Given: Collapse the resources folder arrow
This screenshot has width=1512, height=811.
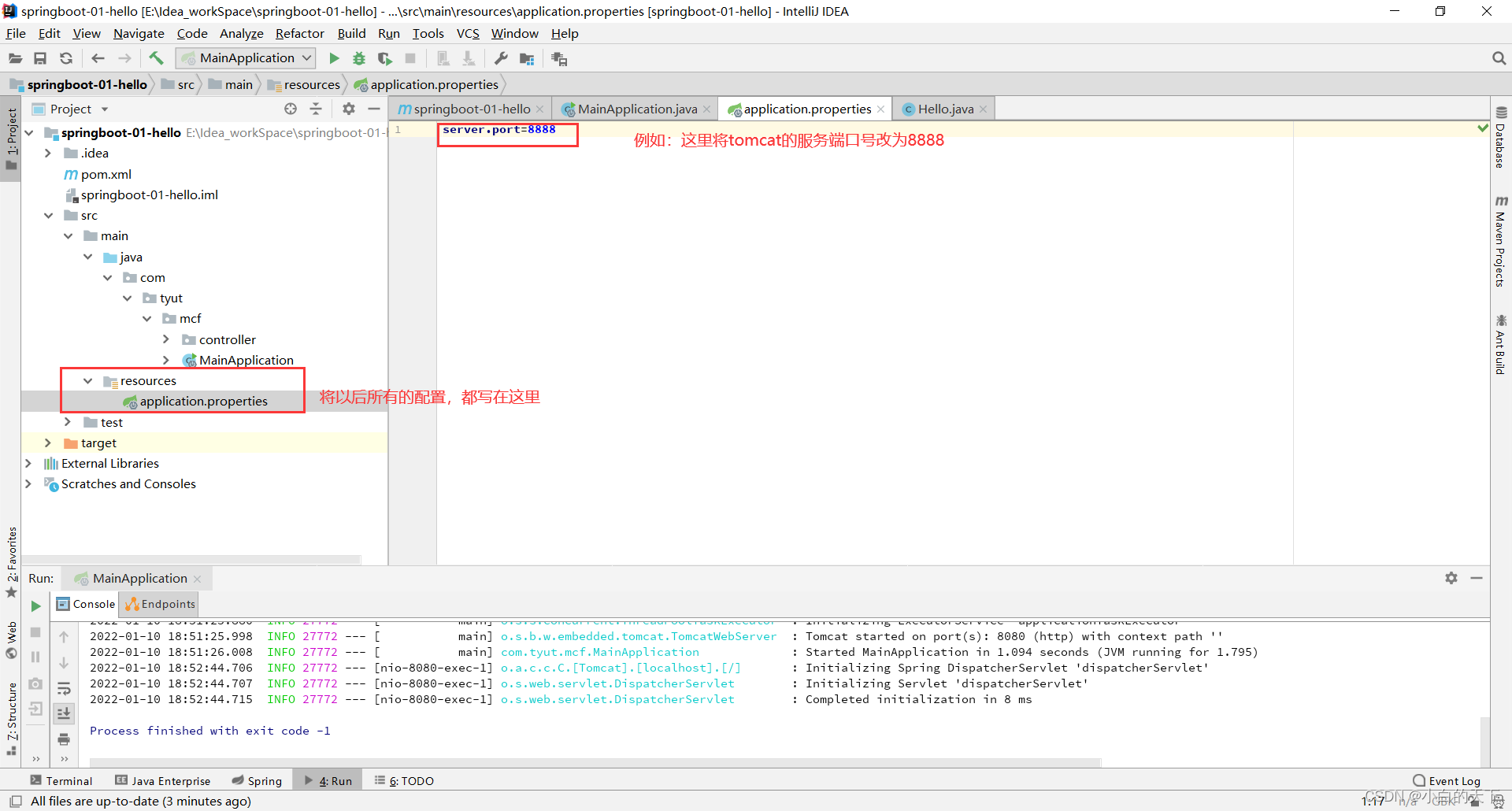Looking at the screenshot, I should point(88,380).
